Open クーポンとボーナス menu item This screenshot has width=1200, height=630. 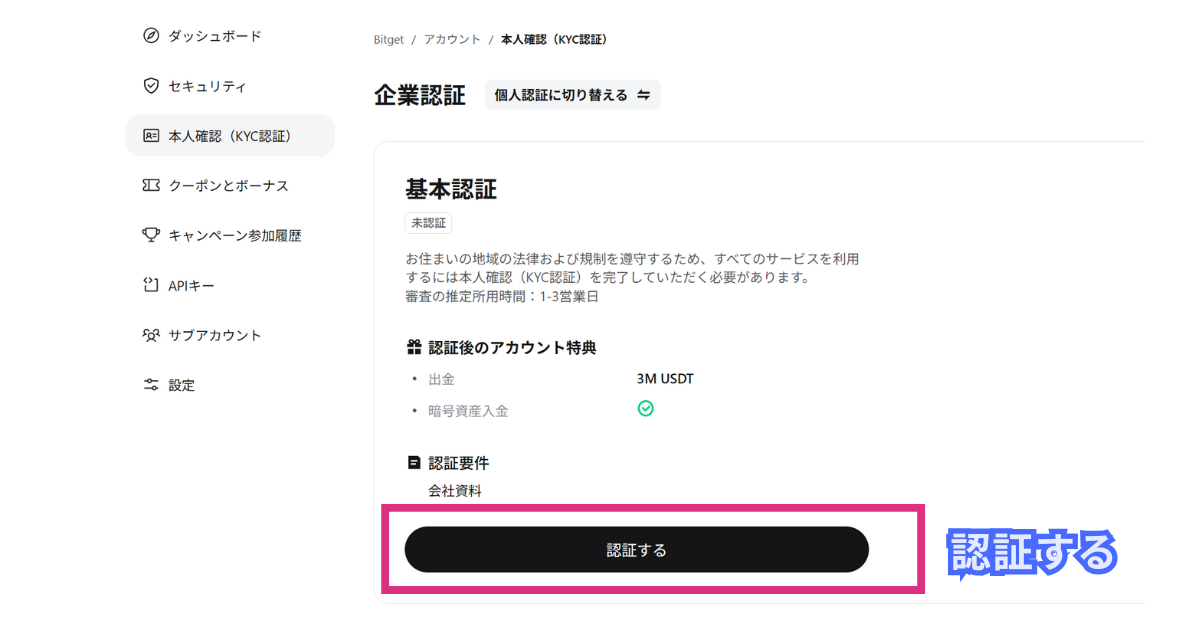click(x=230, y=185)
